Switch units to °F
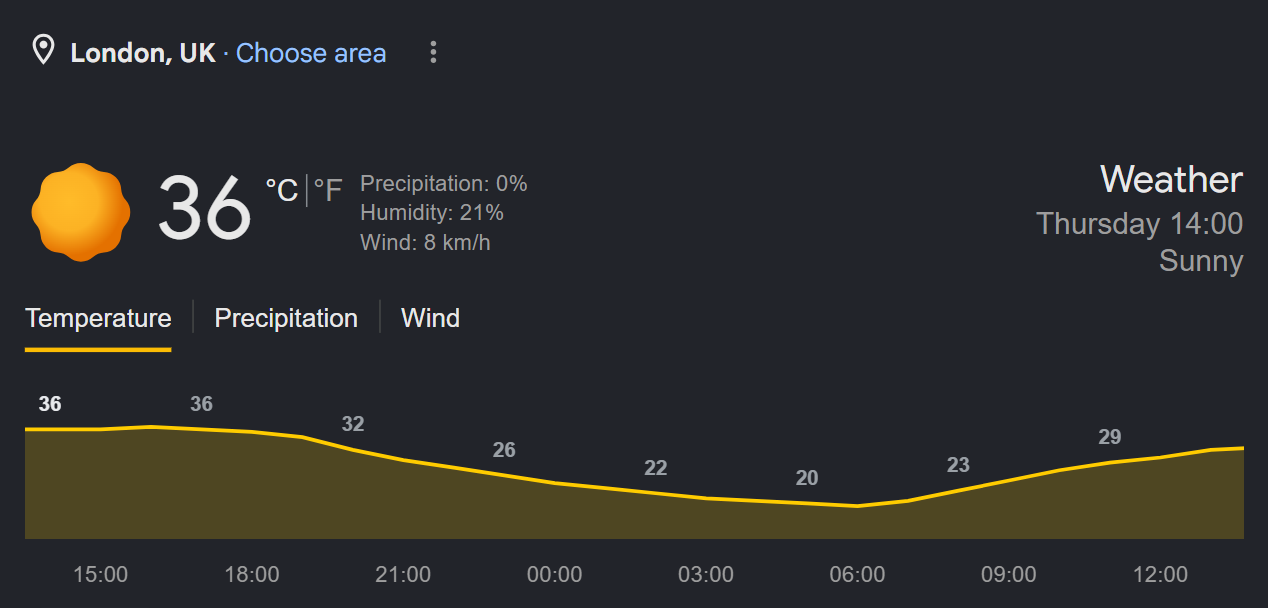This screenshot has height=608, width=1268. (328, 189)
